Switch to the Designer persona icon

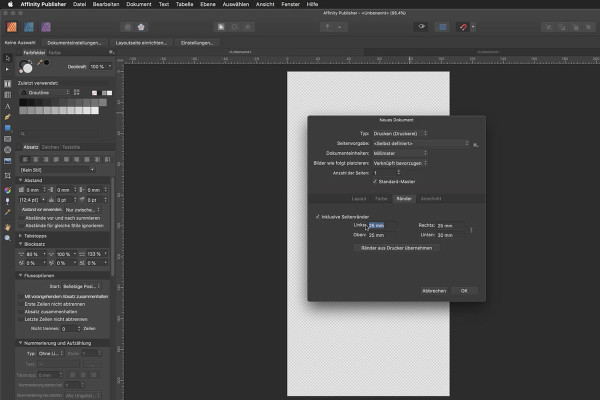click(29, 27)
